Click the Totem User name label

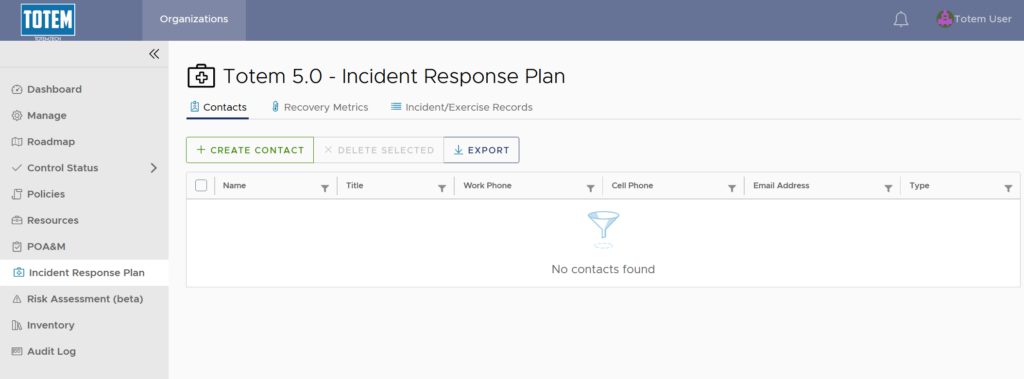click(983, 19)
